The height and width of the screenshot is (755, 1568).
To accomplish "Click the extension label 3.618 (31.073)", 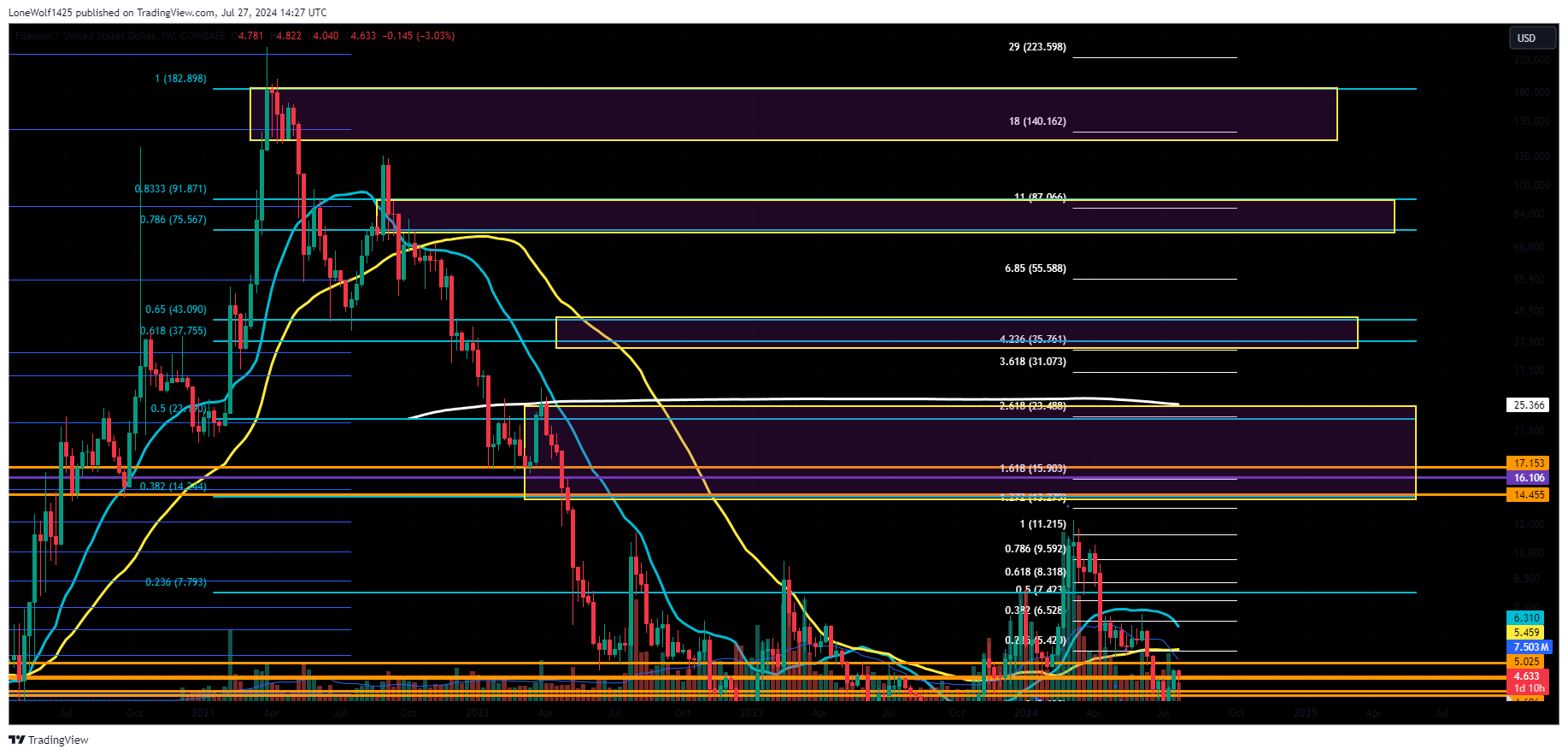I will click(x=1033, y=362).
